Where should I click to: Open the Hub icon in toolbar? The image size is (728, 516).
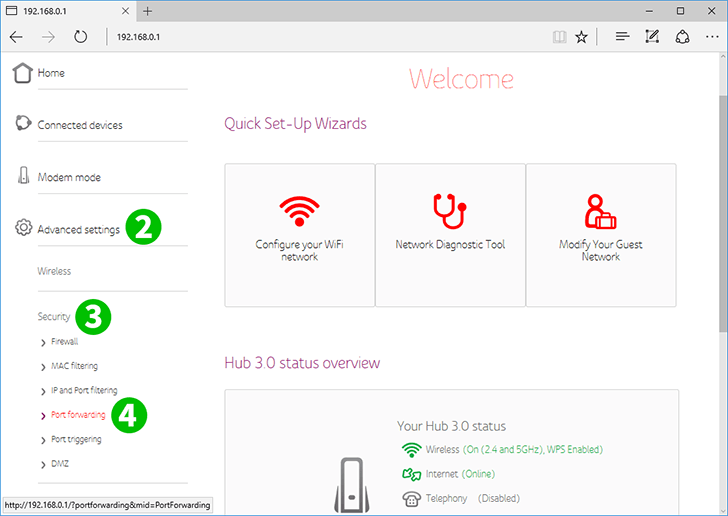(x=622, y=36)
